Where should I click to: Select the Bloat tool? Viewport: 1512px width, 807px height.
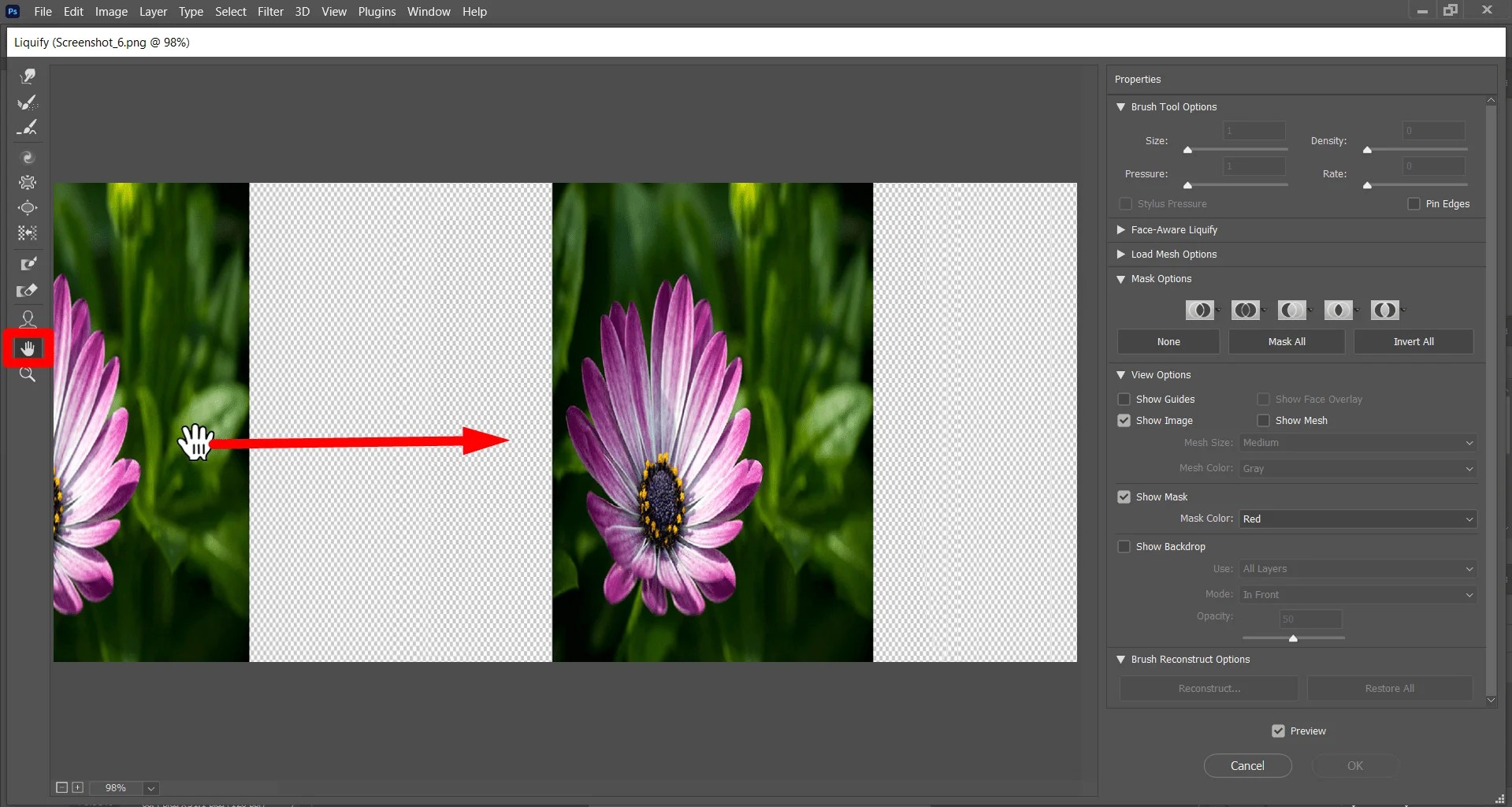point(28,208)
